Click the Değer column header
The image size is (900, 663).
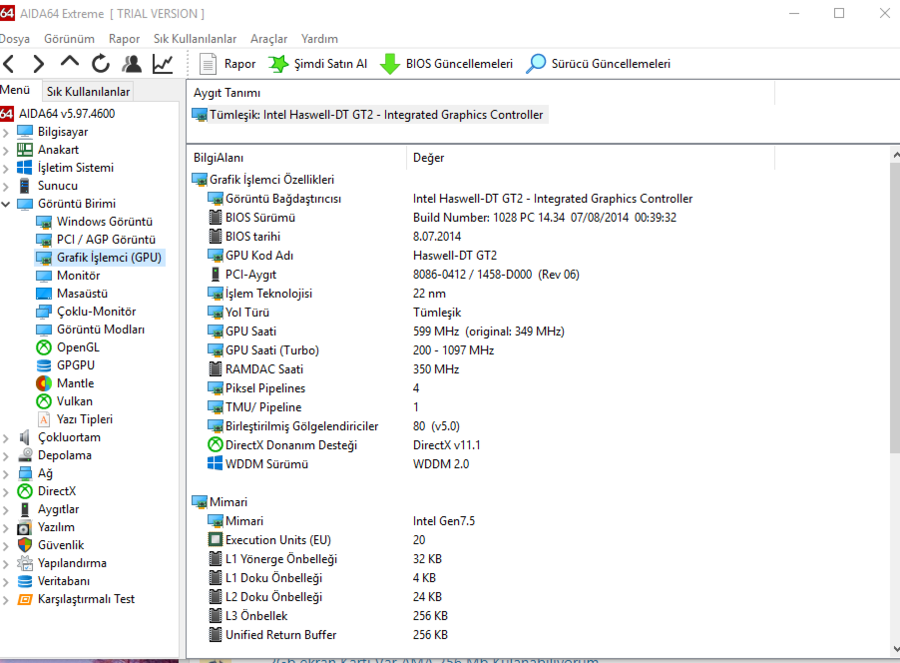click(x=429, y=158)
